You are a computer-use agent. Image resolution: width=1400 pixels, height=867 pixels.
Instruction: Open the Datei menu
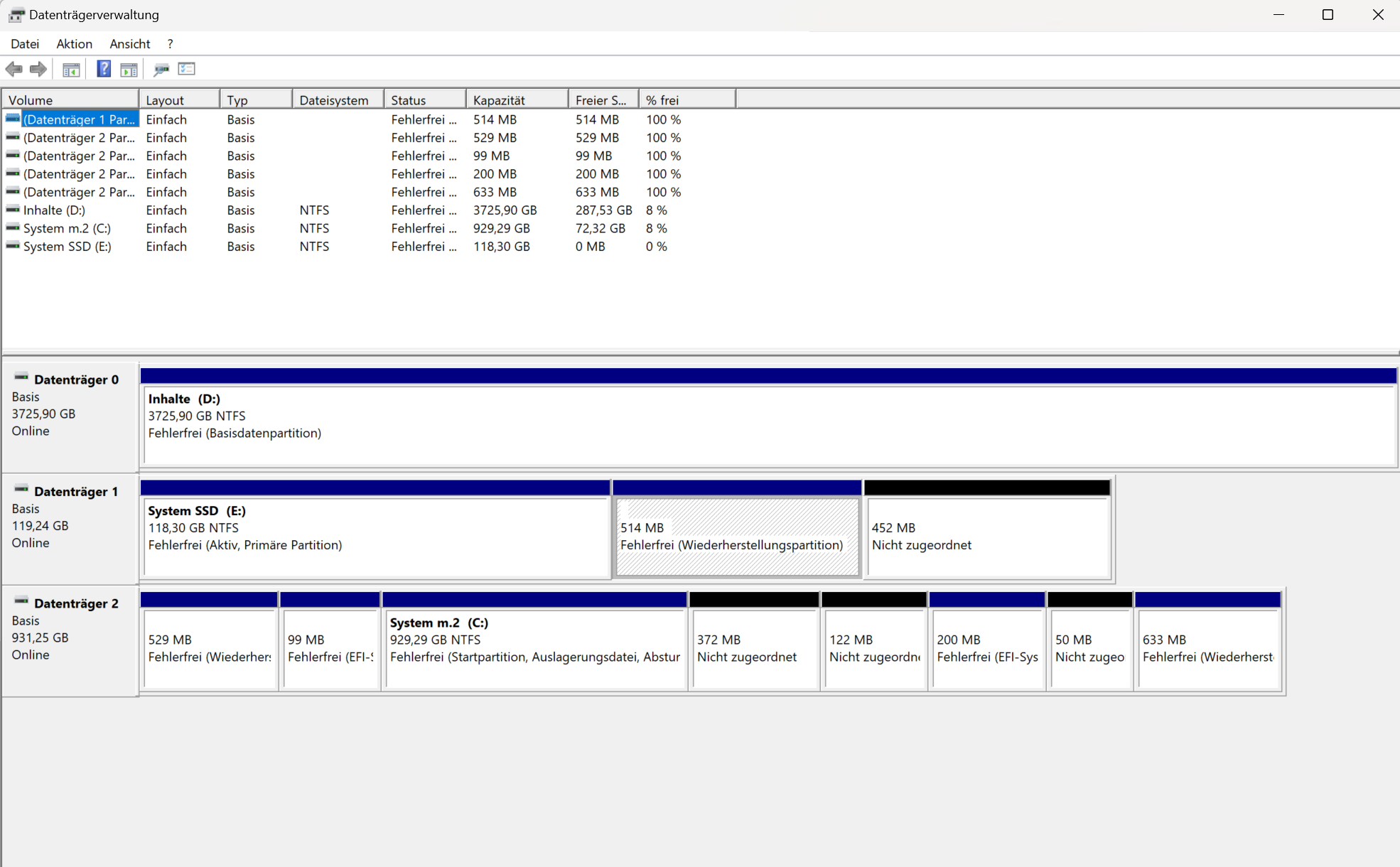(x=25, y=44)
